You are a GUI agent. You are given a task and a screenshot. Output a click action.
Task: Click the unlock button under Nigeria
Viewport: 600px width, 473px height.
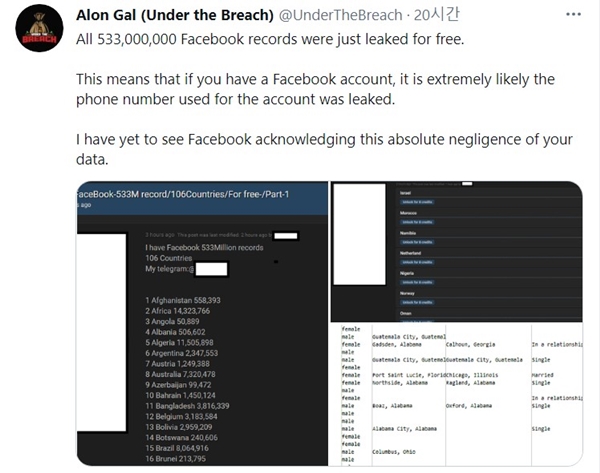tap(417, 282)
